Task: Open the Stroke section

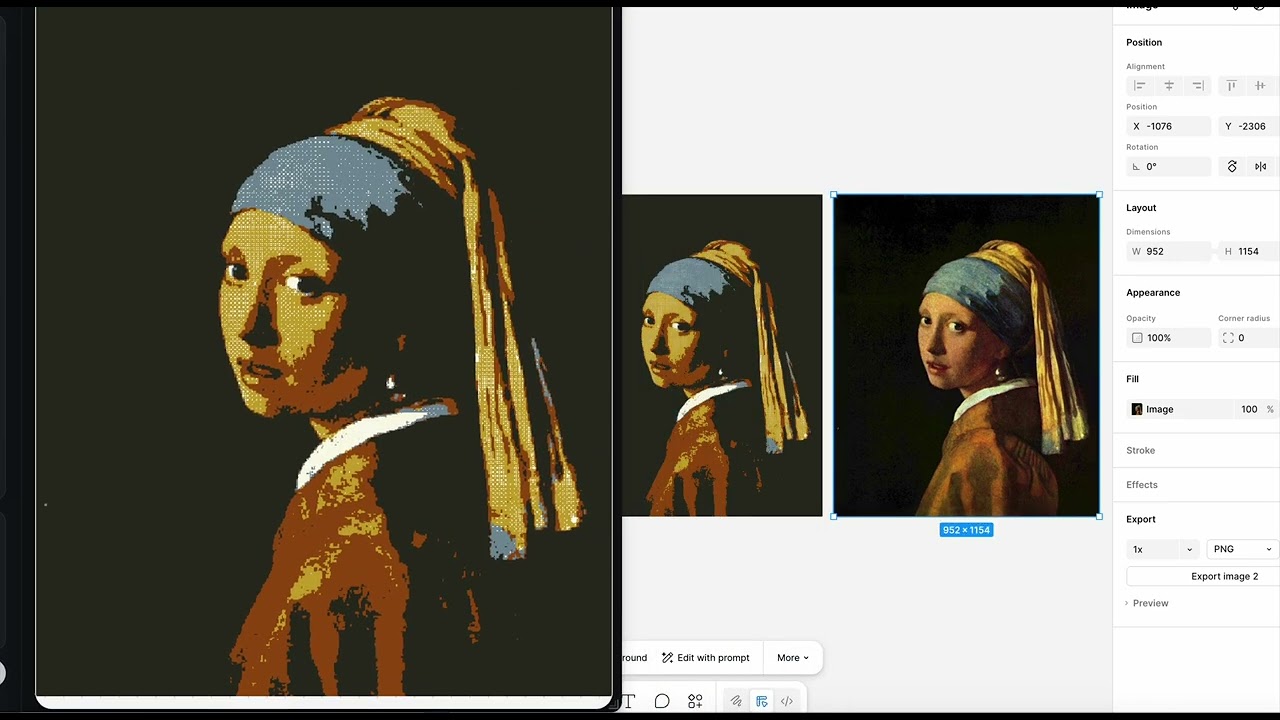Action: coord(1141,450)
